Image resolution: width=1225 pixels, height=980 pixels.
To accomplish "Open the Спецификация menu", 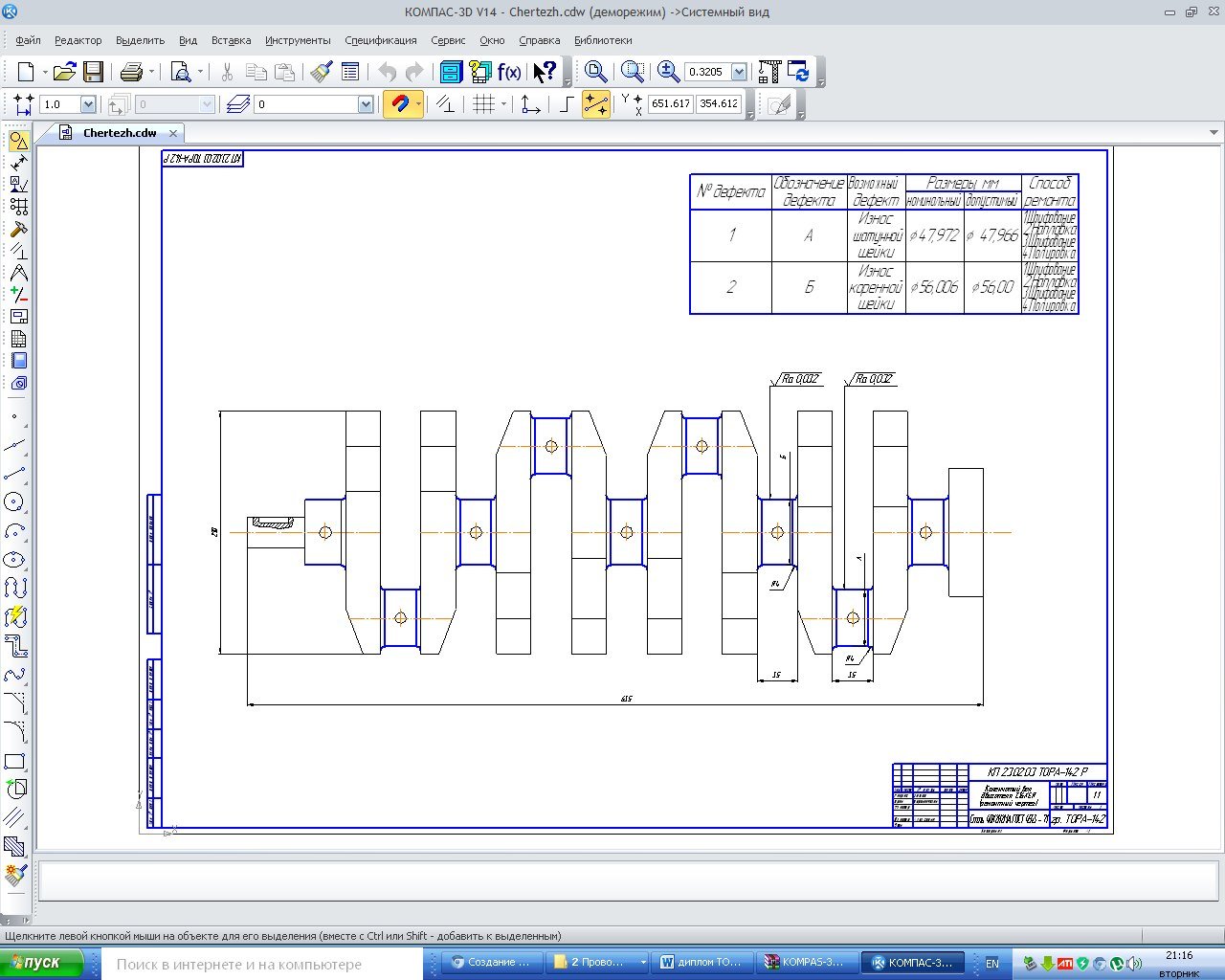I will tap(380, 40).
